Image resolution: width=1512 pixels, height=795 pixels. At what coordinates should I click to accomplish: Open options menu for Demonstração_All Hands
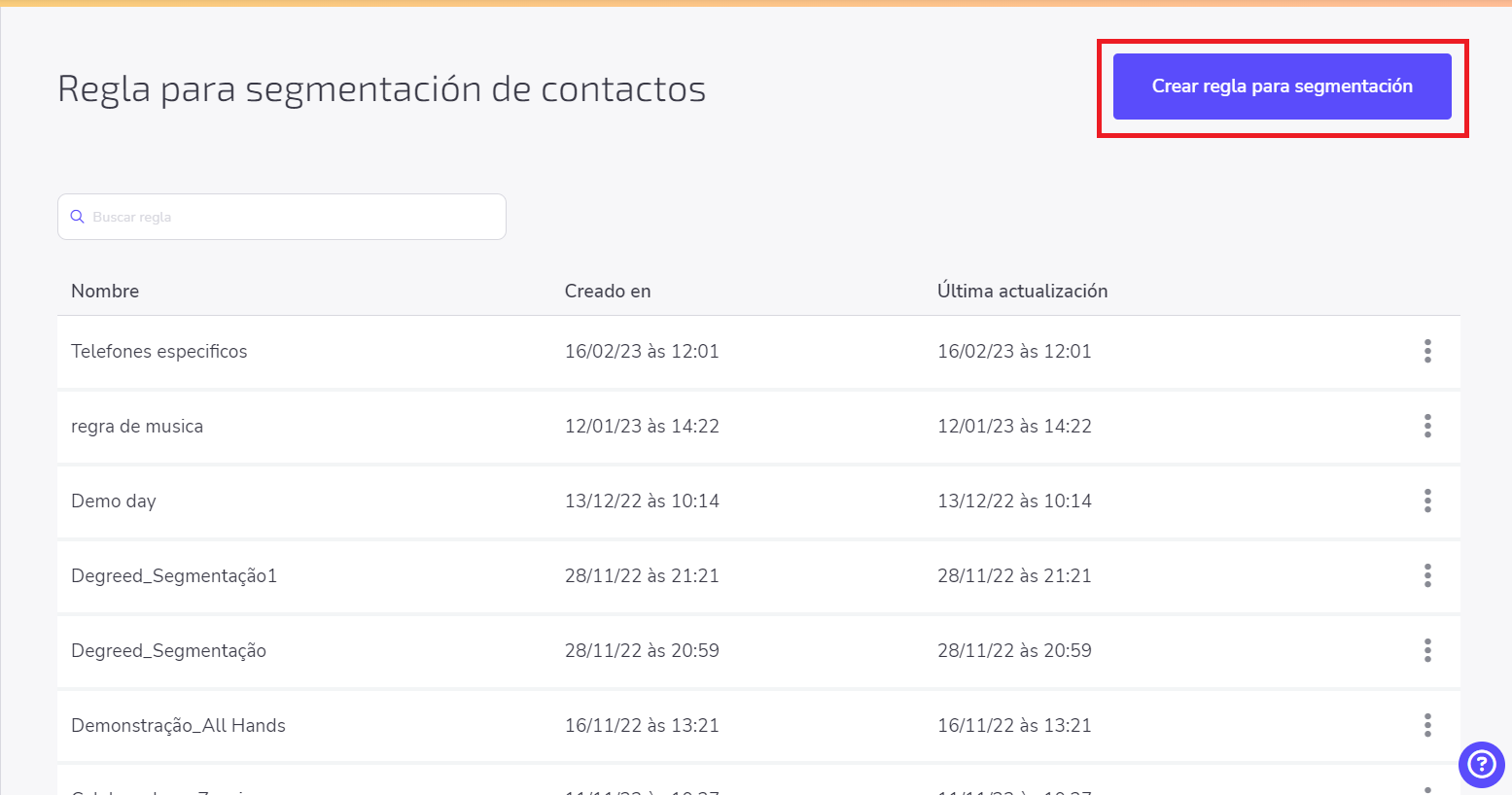click(x=1427, y=725)
